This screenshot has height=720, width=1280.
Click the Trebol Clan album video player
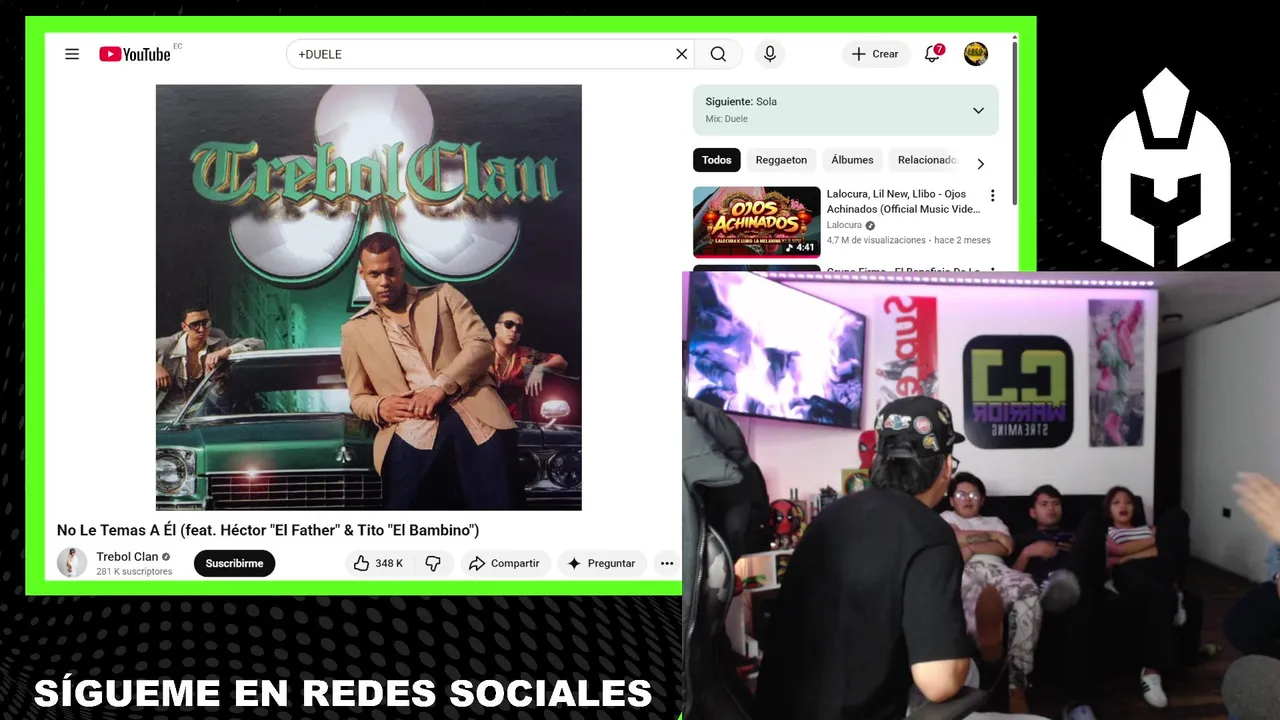(x=368, y=297)
